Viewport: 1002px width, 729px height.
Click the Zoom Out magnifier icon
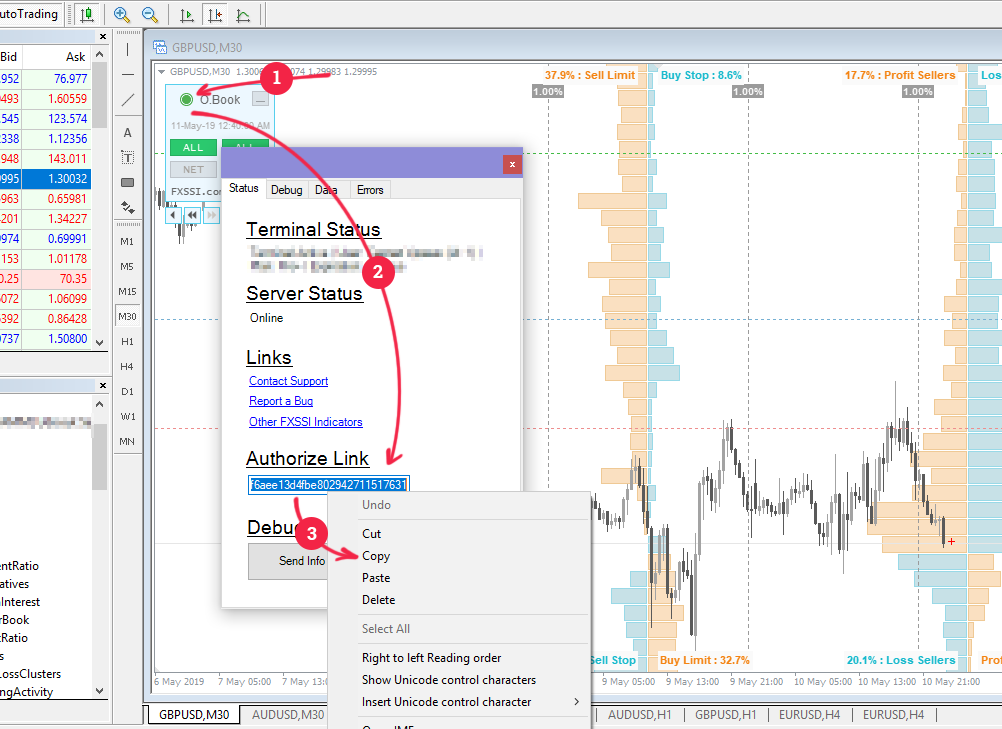tap(150, 15)
